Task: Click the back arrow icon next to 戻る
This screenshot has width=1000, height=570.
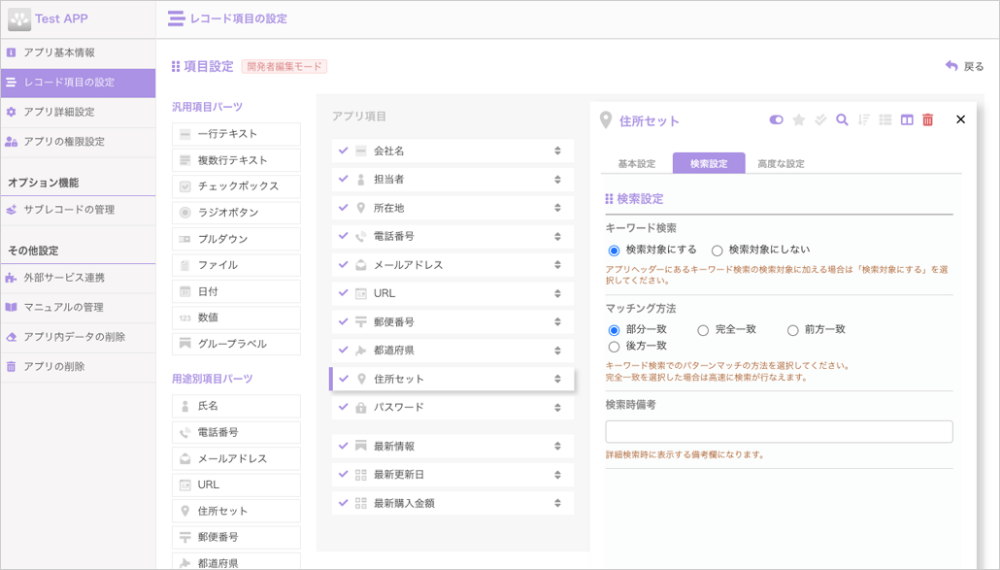Action: coord(952,66)
